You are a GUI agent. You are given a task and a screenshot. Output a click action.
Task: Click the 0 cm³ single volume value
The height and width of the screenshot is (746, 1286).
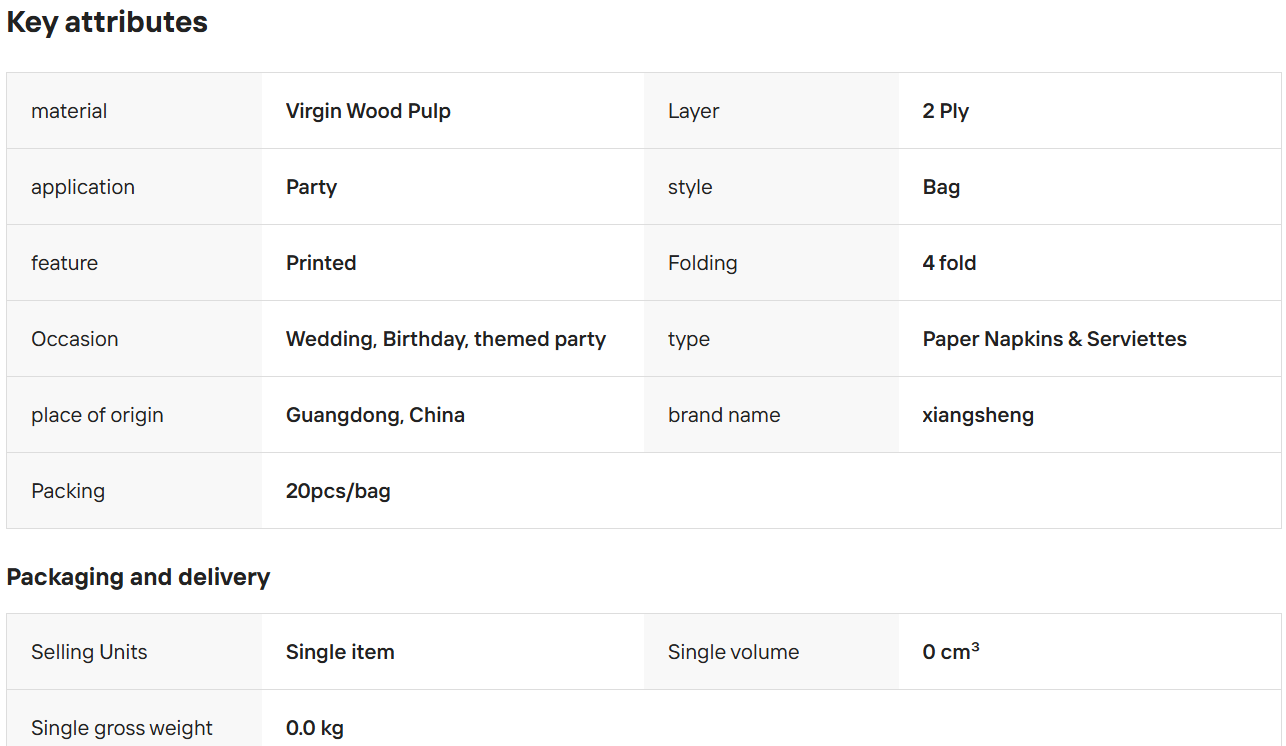coord(950,652)
